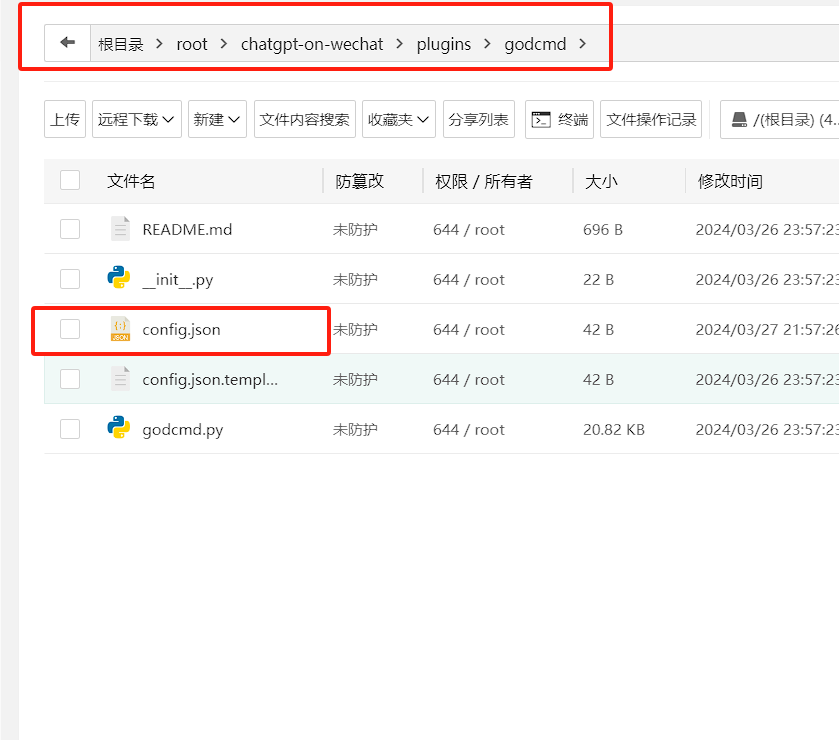Click the config.json.template file icon
The height and width of the screenshot is (740, 839).
[120, 379]
